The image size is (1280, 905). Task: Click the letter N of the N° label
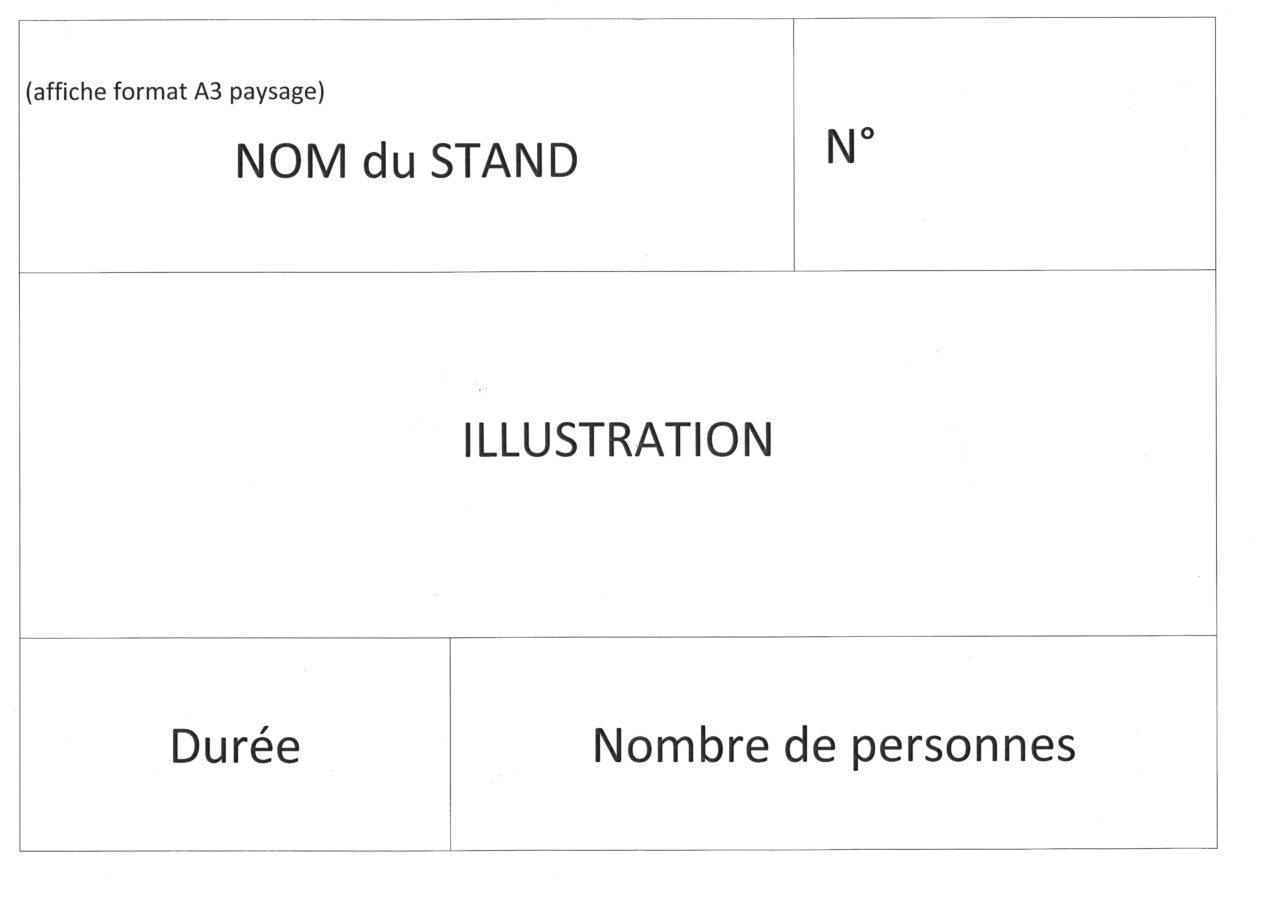[x=841, y=148]
